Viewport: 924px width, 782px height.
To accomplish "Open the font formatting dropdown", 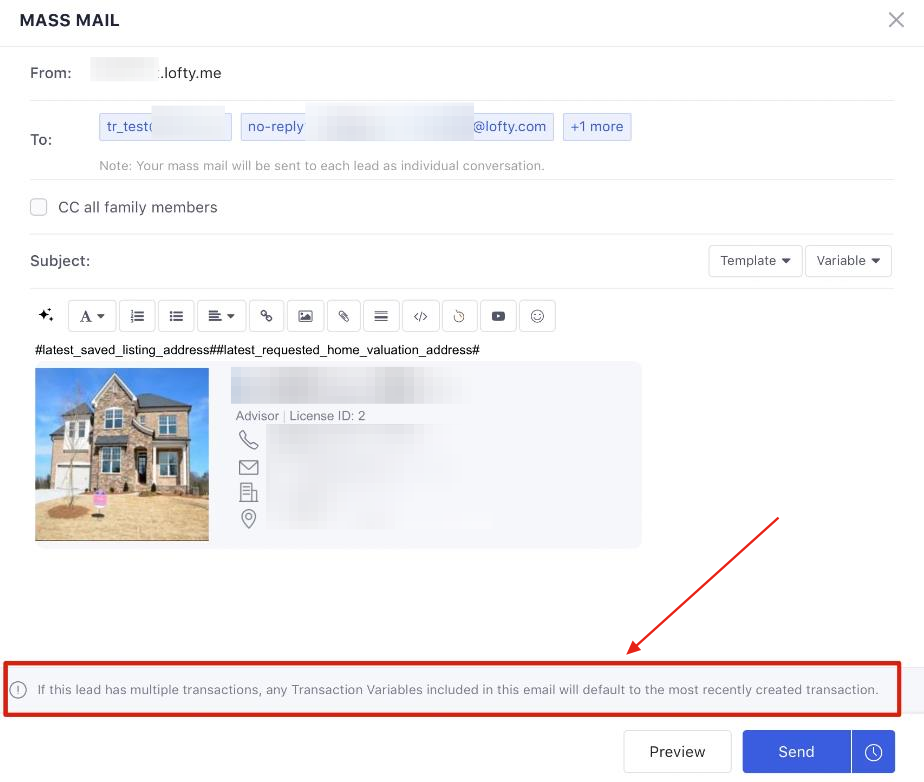I will (92, 316).
